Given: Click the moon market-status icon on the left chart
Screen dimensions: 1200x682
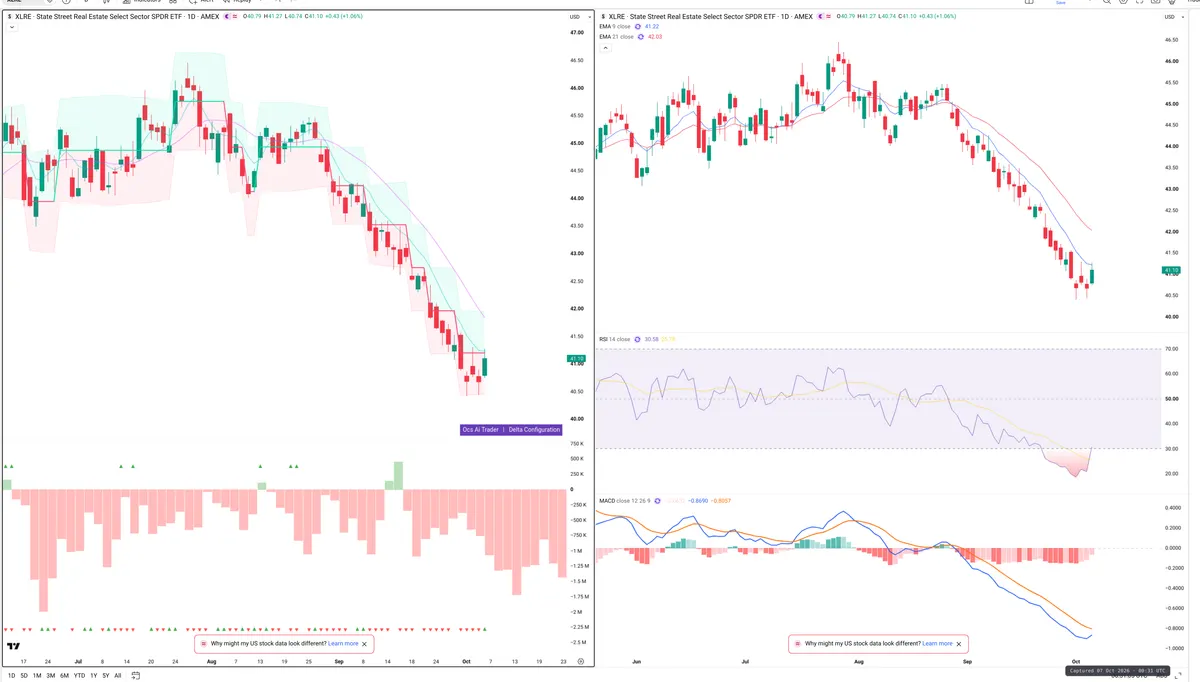Looking at the screenshot, I should (x=225, y=17).
